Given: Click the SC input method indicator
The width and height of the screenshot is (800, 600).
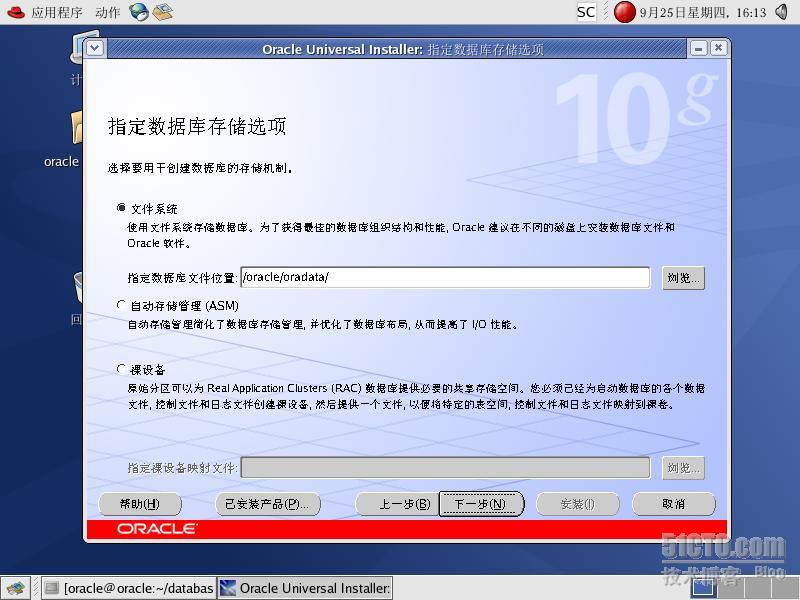Looking at the screenshot, I should (586, 12).
